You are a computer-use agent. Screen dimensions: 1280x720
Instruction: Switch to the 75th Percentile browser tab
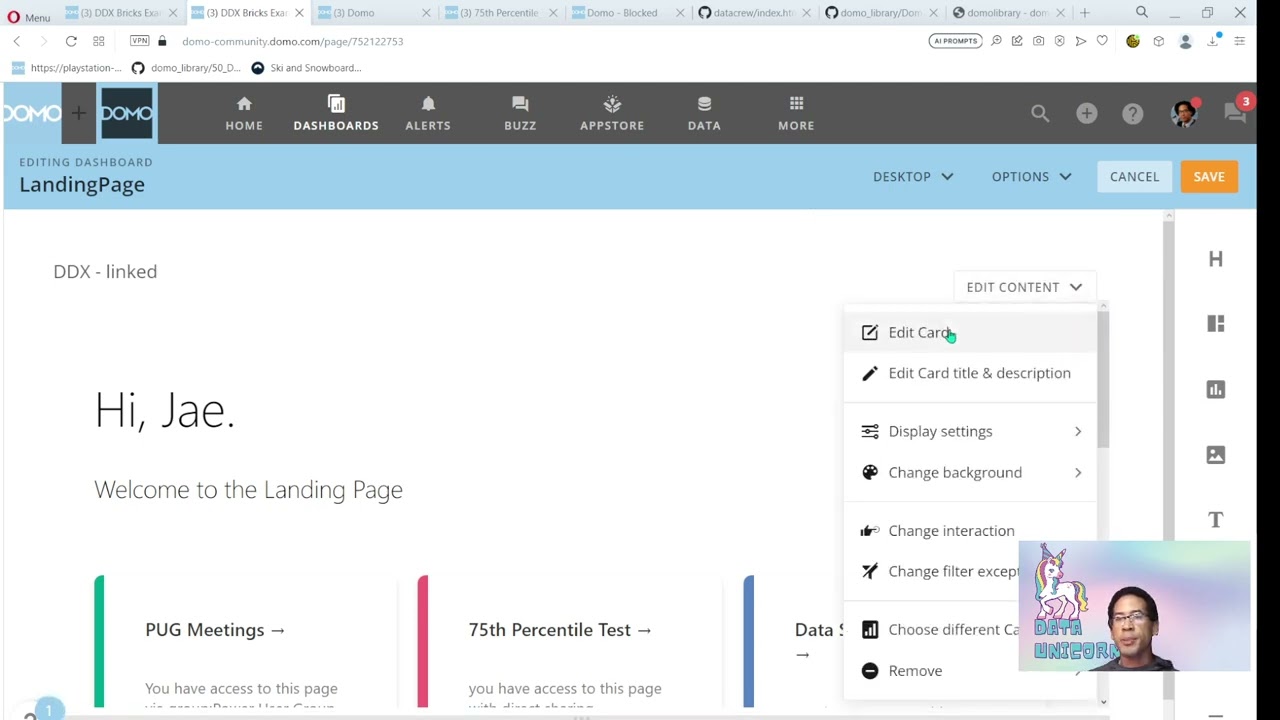pyautogui.click(x=497, y=13)
